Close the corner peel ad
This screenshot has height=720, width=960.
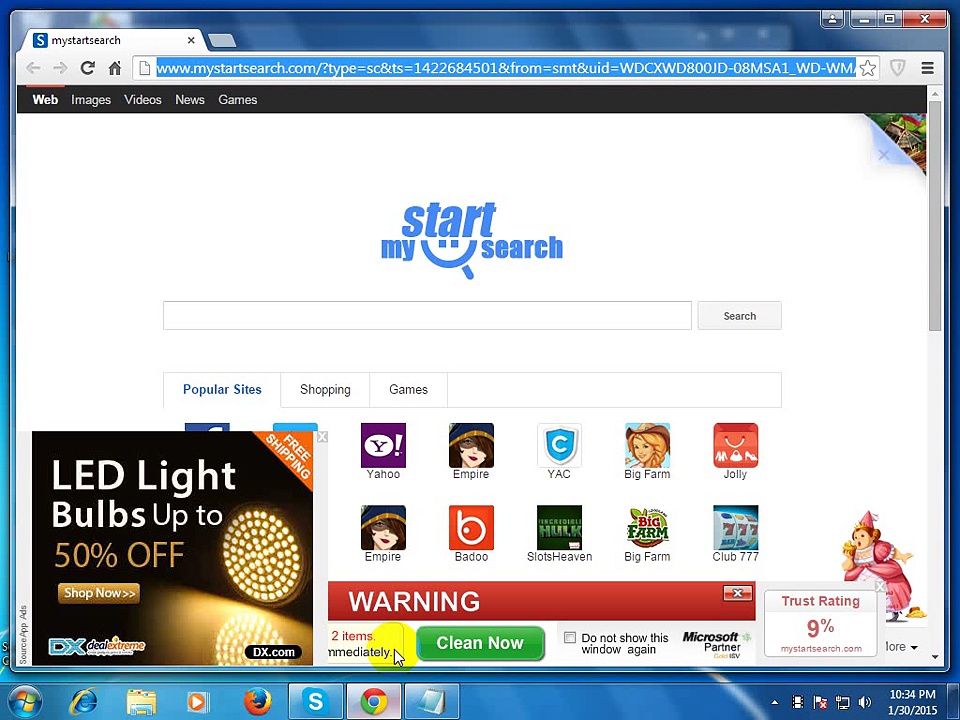pos(883,156)
